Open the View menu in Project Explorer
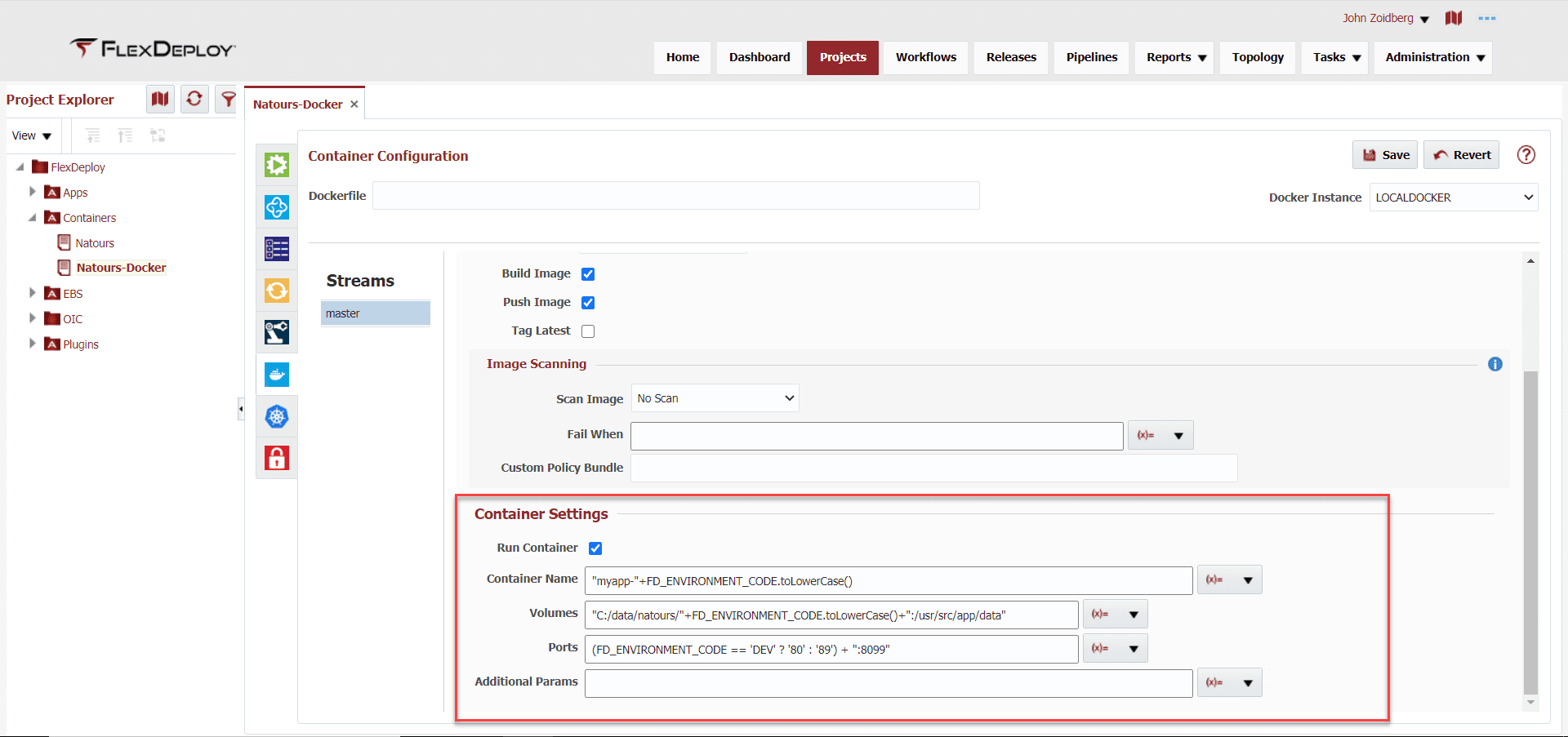The image size is (1568, 737). (x=32, y=135)
